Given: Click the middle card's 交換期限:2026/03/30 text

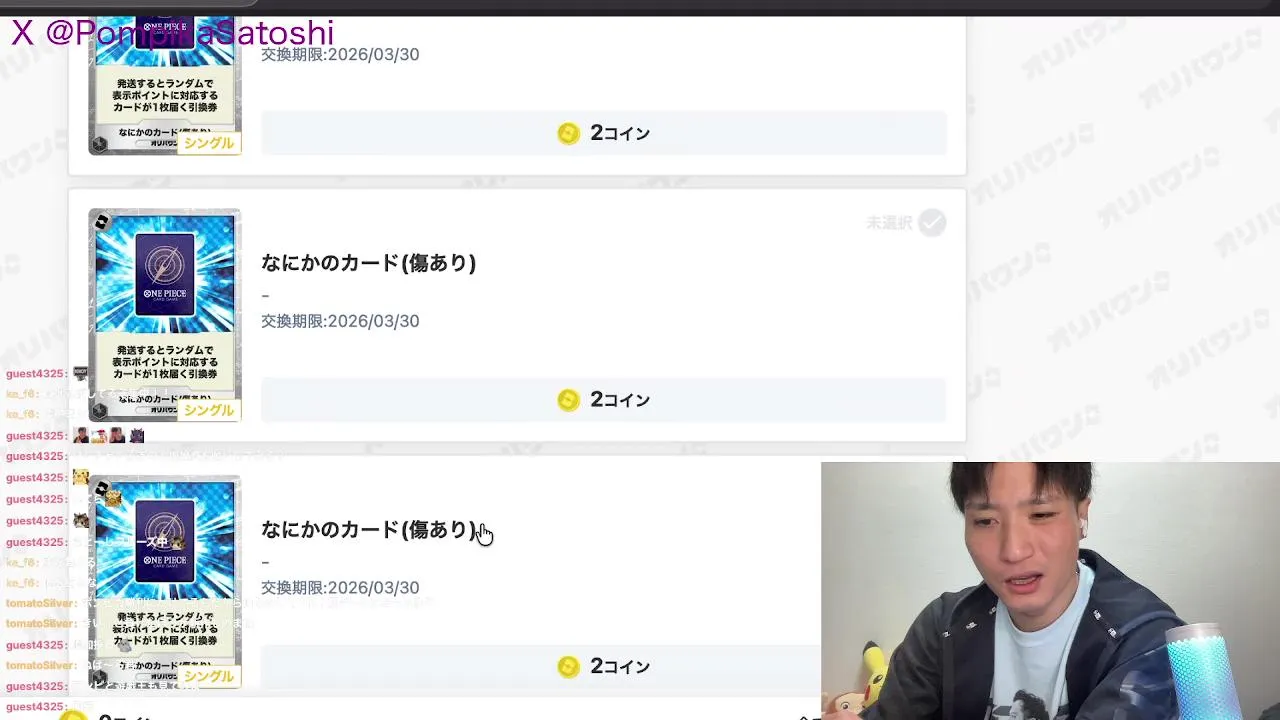Looking at the screenshot, I should (340, 321).
